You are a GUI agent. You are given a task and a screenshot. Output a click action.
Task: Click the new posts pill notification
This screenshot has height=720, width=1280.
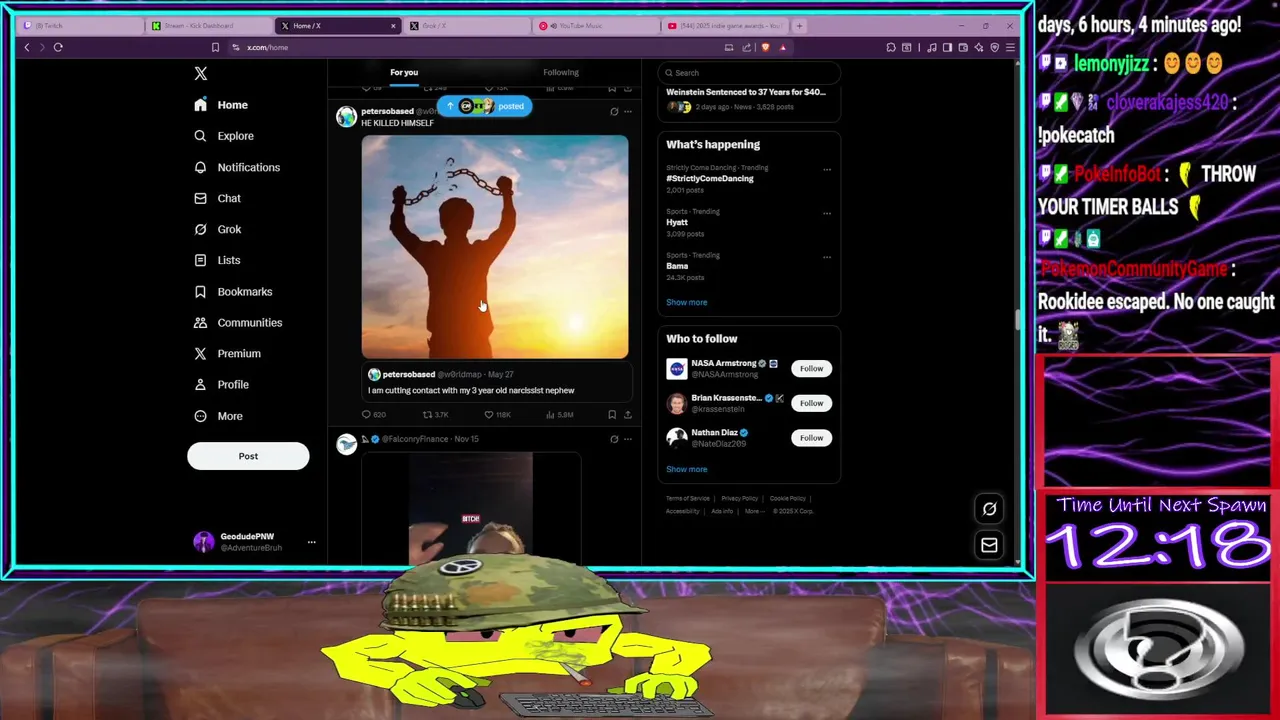coord(484,106)
